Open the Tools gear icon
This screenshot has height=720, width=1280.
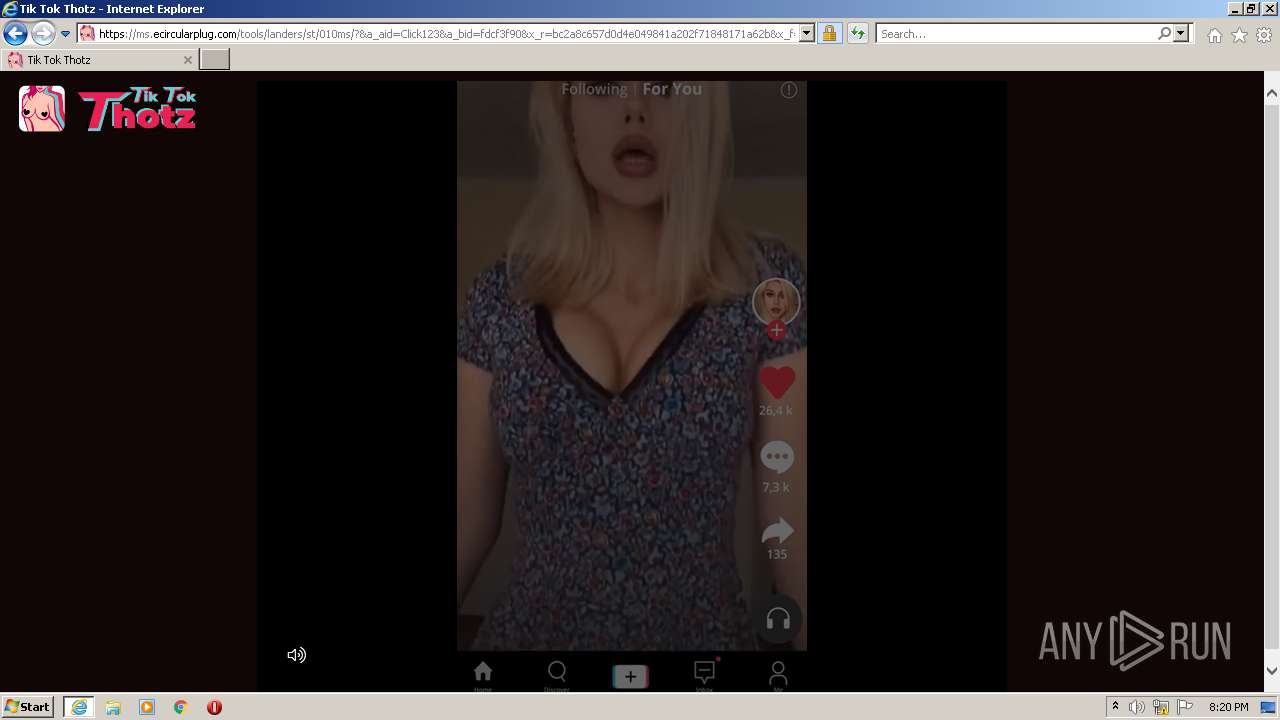pyautogui.click(x=1264, y=35)
